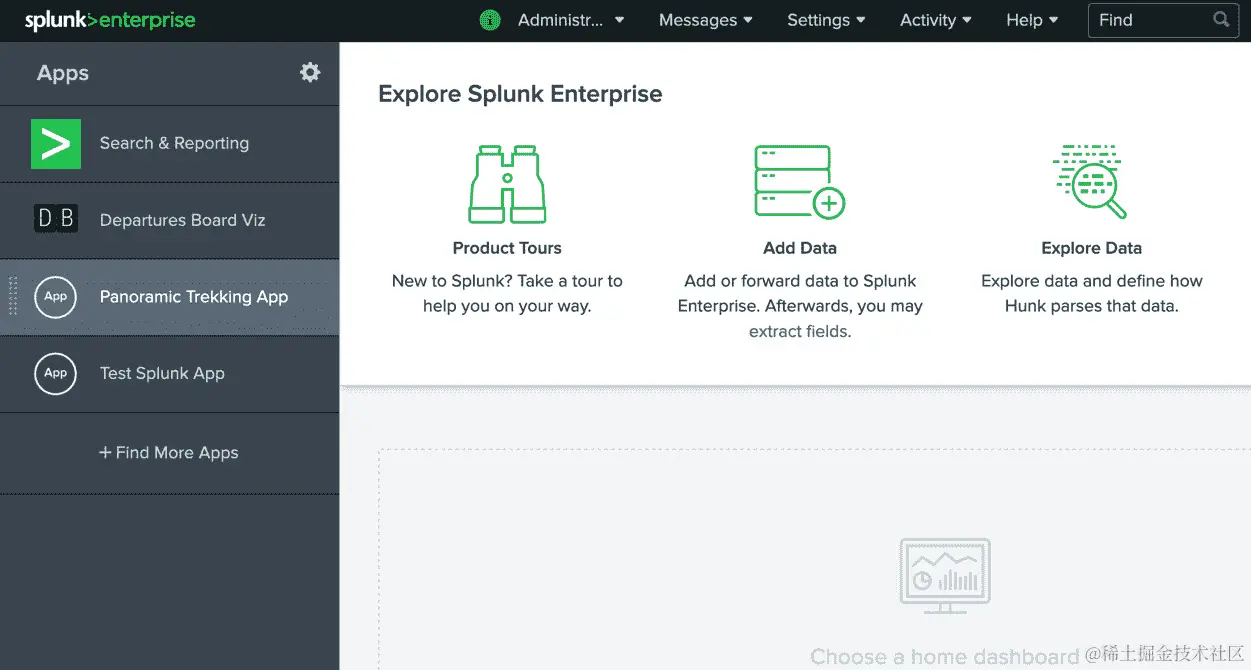Open the Apps settings gear
The width and height of the screenshot is (1251, 670).
pos(311,72)
